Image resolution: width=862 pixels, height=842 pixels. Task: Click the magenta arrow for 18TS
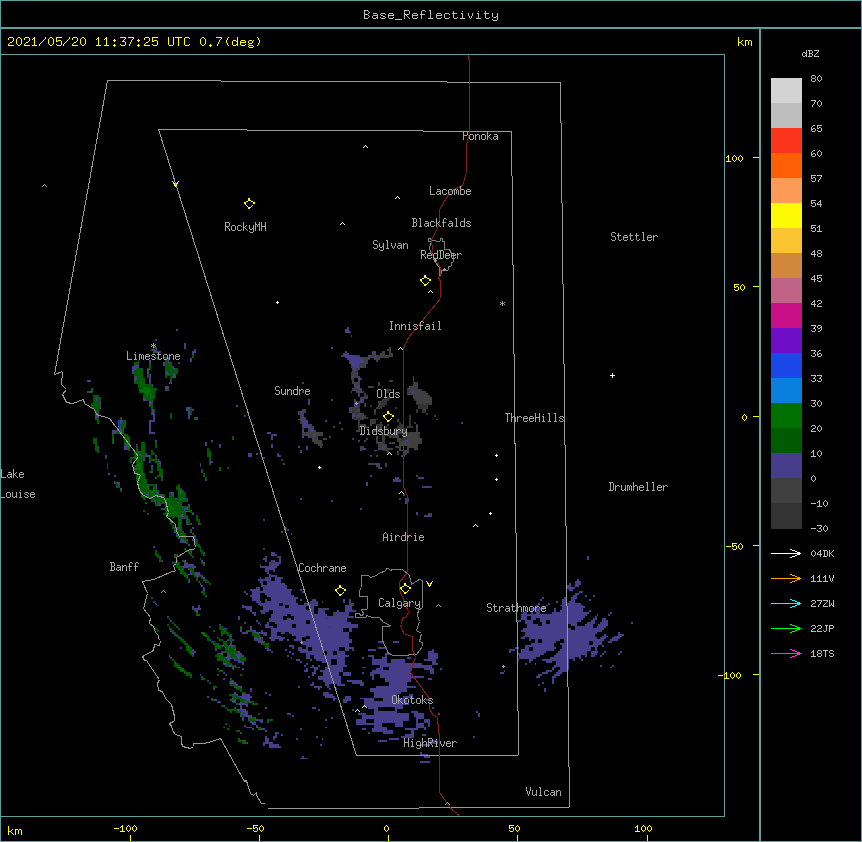(786, 653)
